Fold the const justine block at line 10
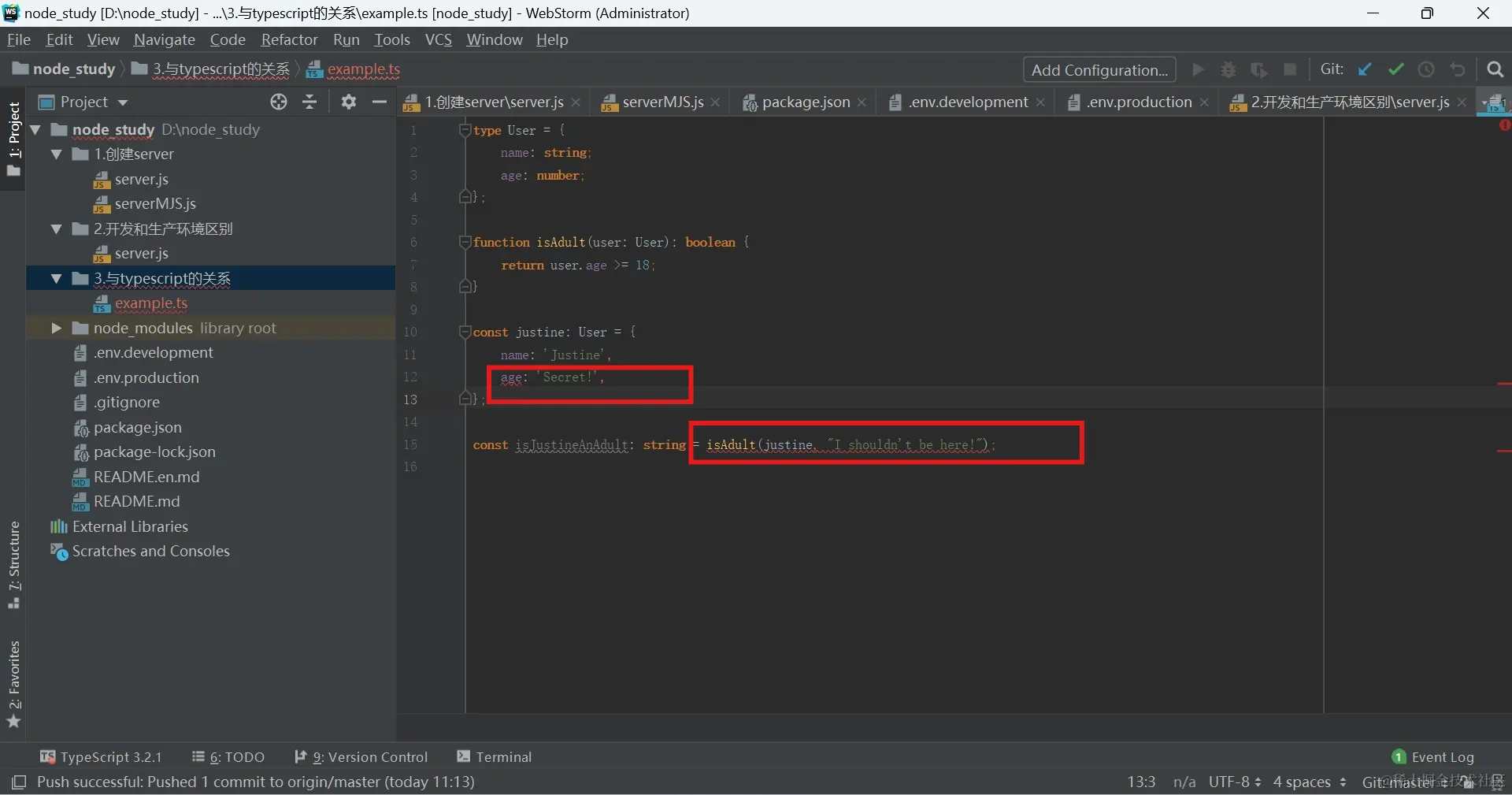 click(x=465, y=332)
